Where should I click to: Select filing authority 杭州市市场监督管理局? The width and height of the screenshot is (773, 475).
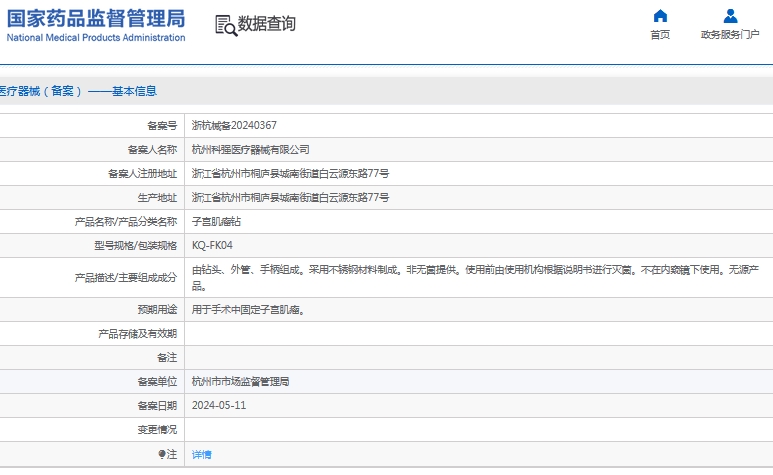click(x=241, y=382)
